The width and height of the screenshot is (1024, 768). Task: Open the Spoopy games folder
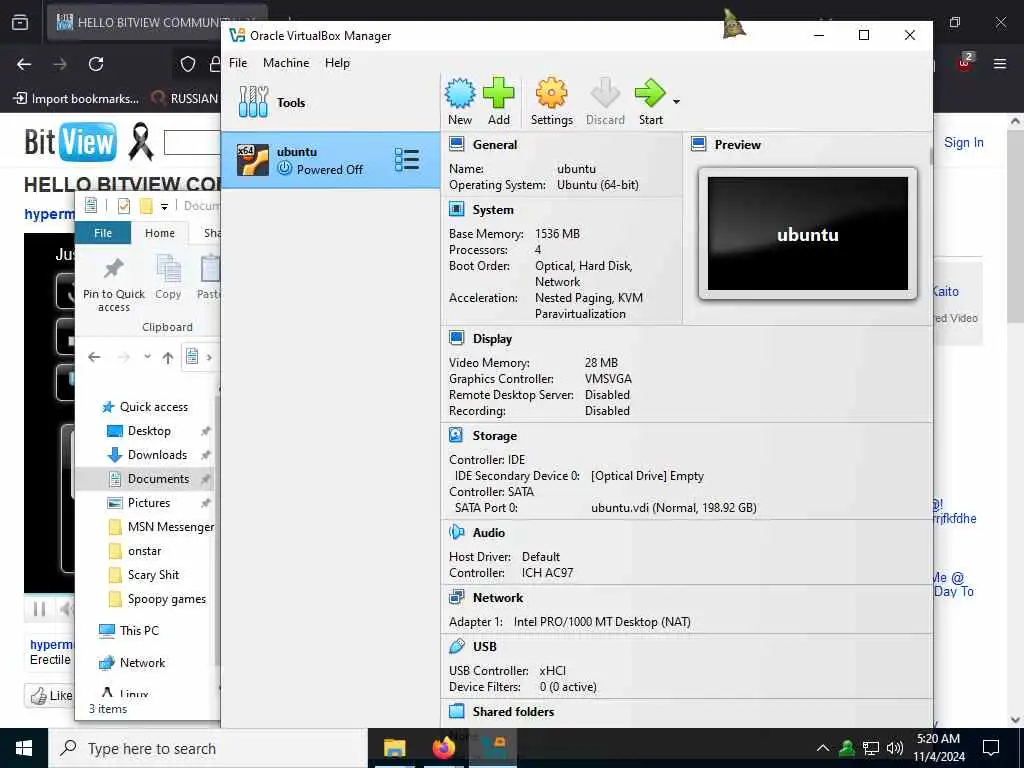click(167, 599)
